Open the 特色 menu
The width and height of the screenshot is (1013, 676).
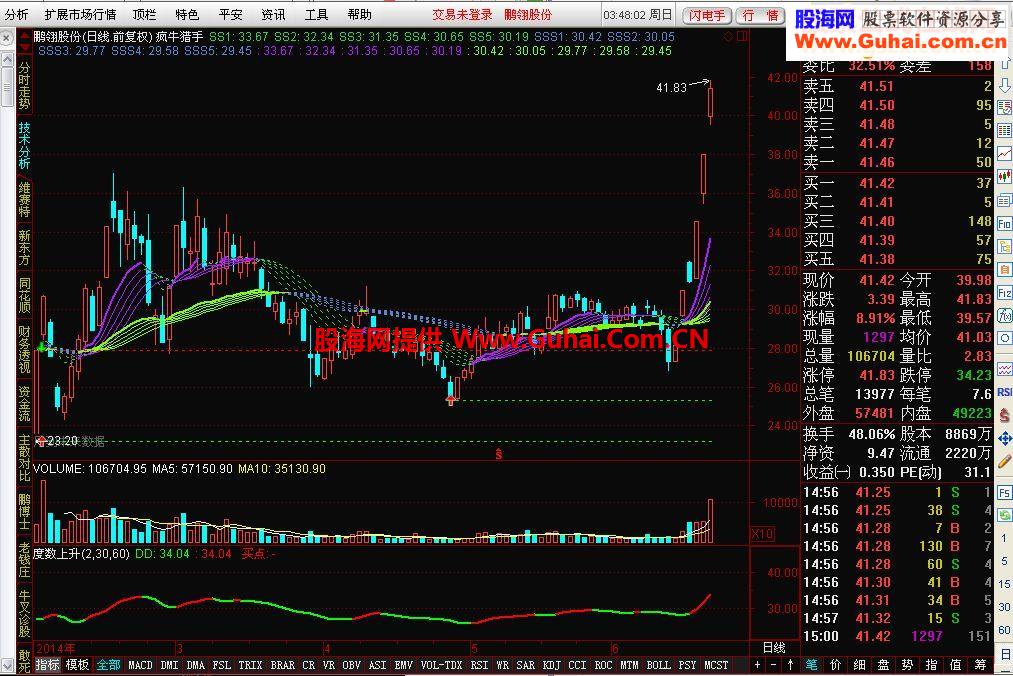pos(187,14)
